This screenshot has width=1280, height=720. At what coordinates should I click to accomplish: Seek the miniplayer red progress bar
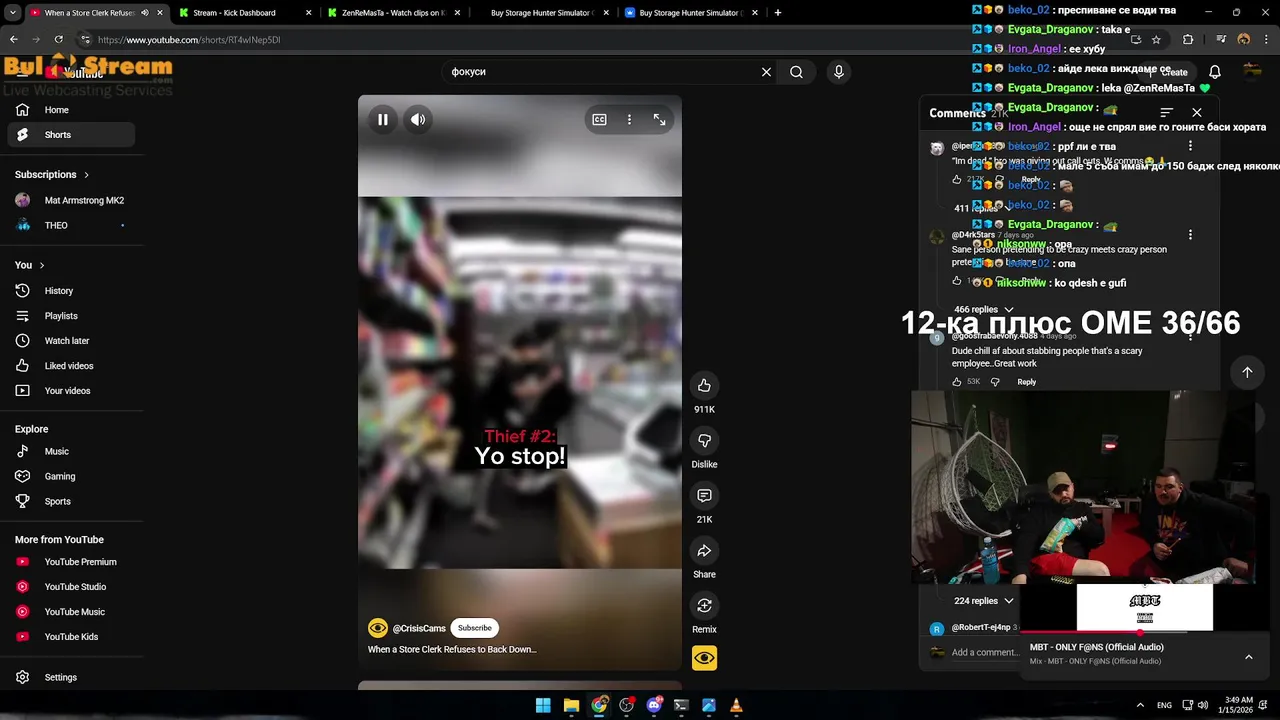[1145, 632]
